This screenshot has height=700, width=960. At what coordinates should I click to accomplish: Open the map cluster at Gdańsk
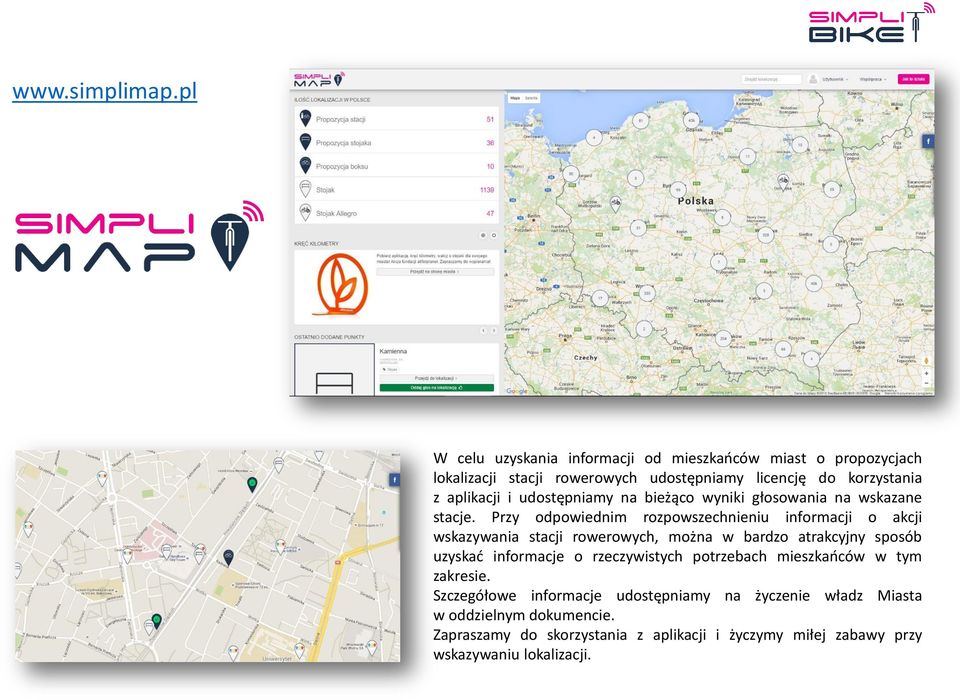click(691, 120)
